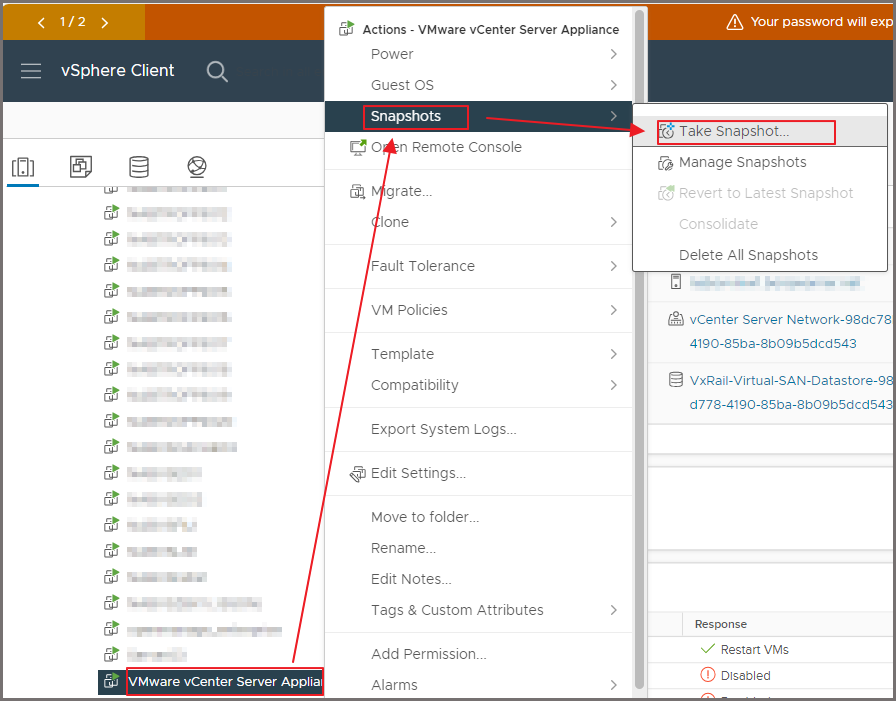896x701 pixels.
Task: Expand the Guest OS submenu chevron
Action: coord(614,85)
